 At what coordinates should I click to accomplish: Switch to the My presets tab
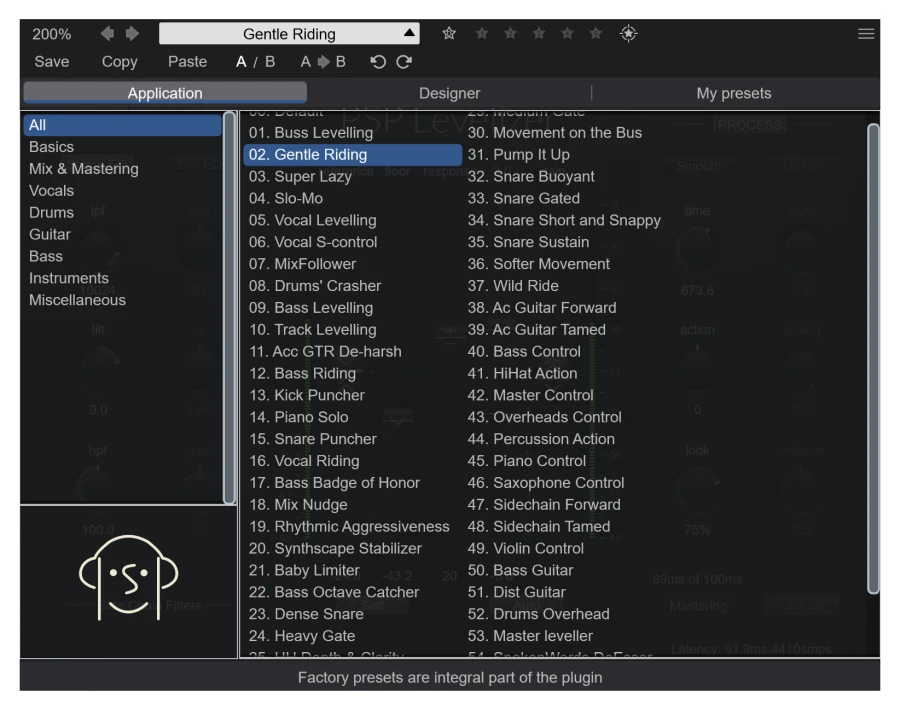point(734,93)
